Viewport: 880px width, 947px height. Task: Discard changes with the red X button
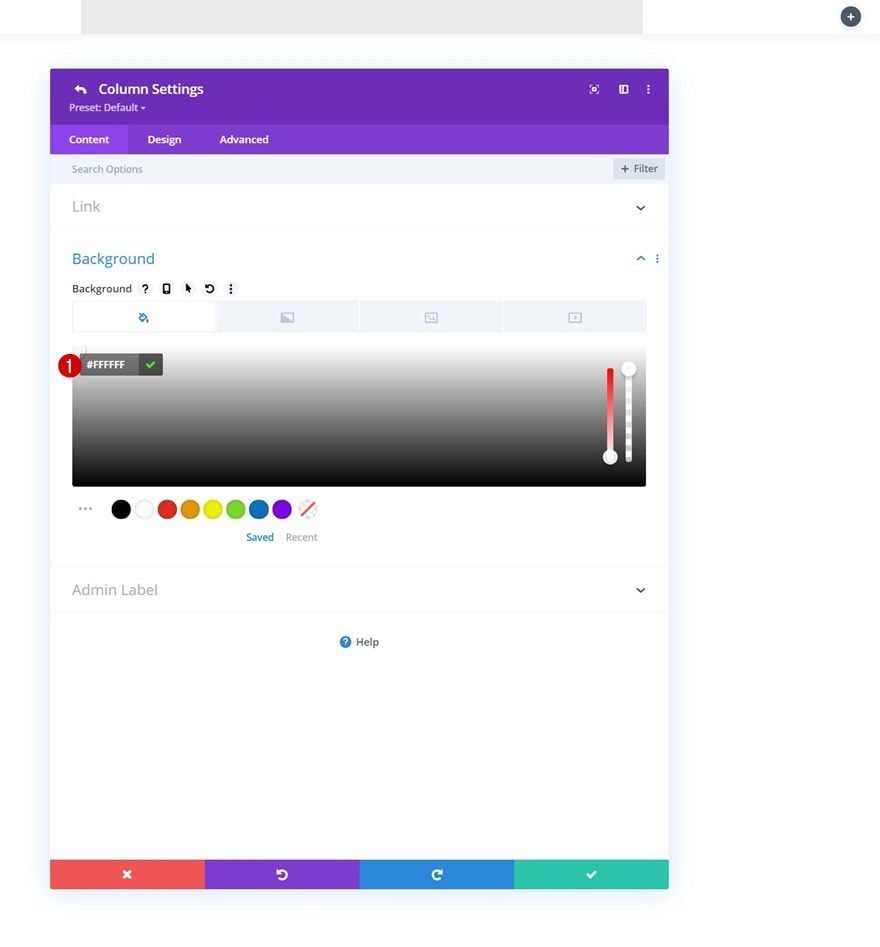[x=127, y=874]
